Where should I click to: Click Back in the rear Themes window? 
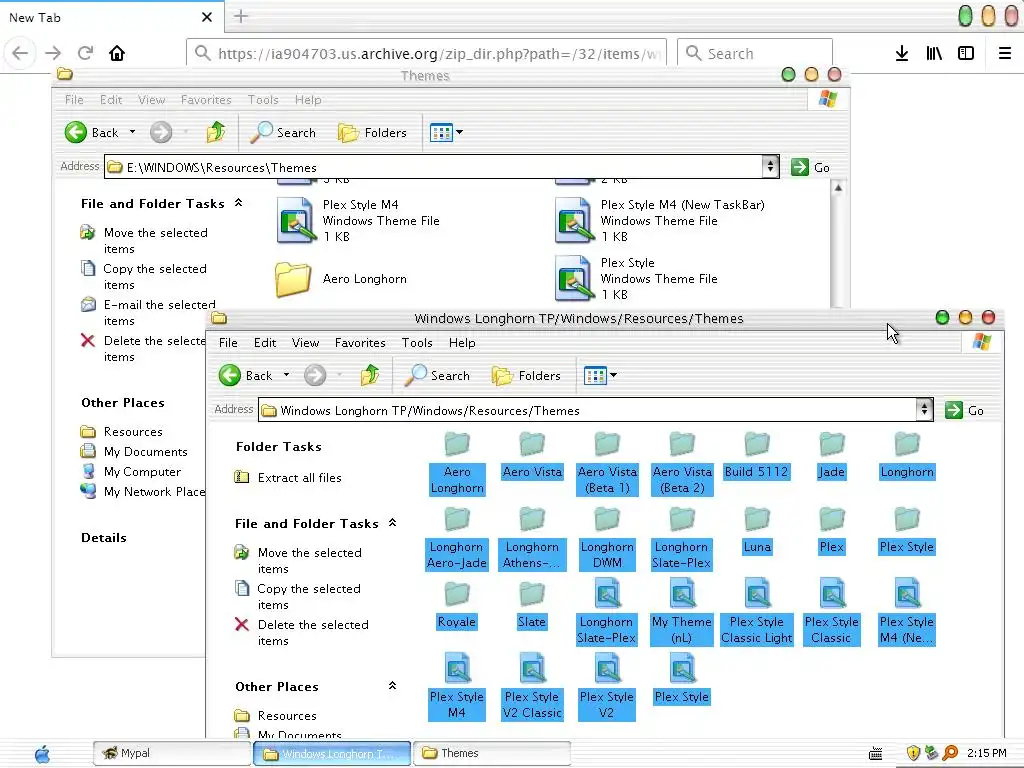tap(92, 133)
